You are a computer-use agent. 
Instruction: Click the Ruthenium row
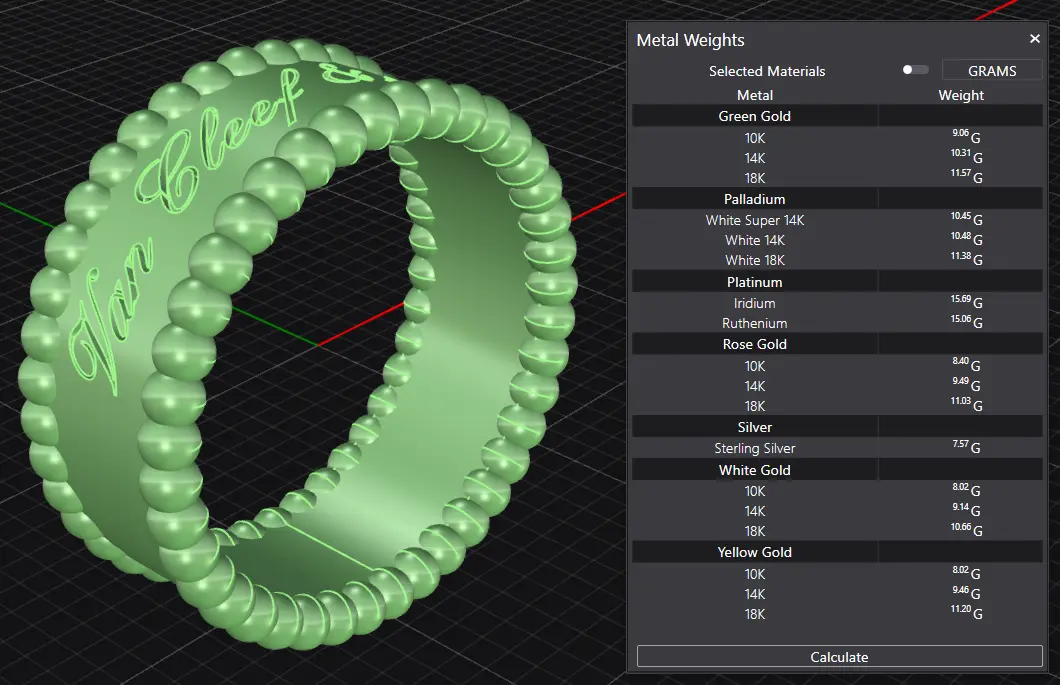click(754, 323)
